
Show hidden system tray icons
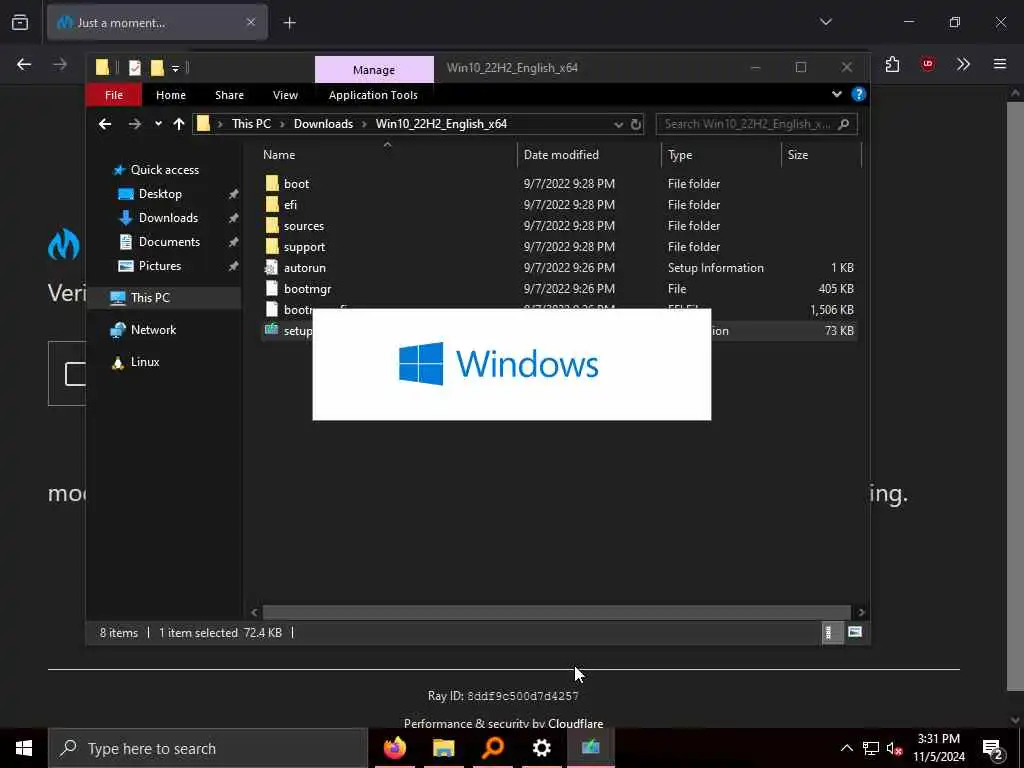(846, 748)
